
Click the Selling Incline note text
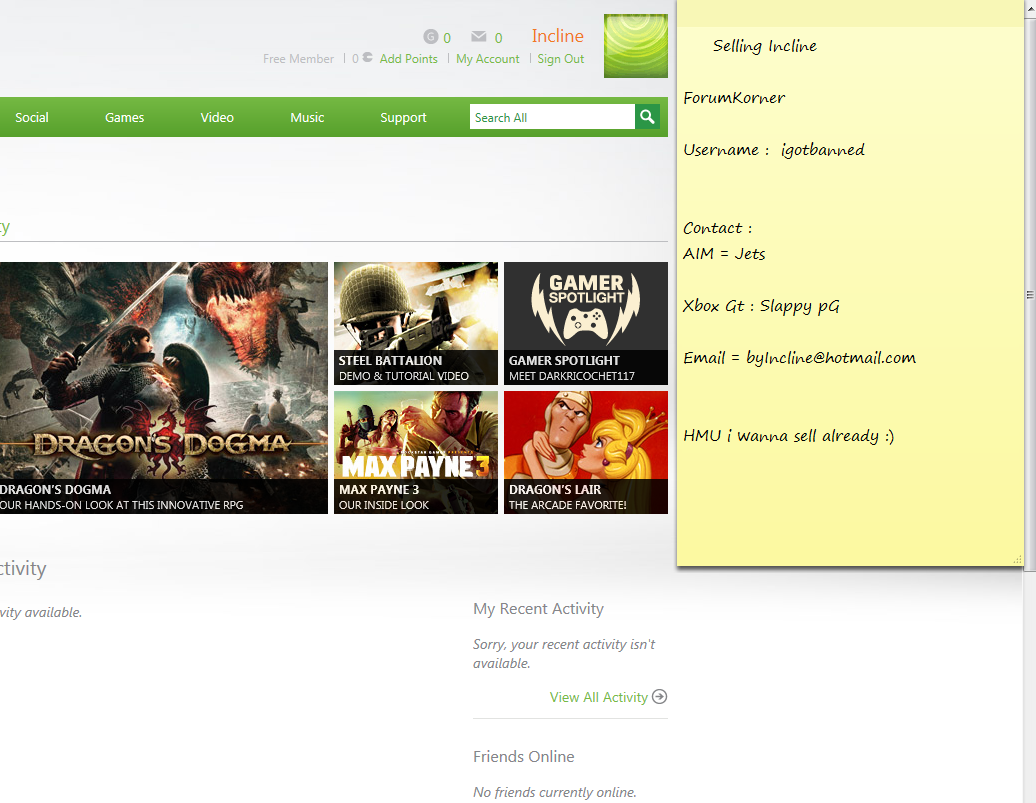pyautogui.click(x=764, y=46)
